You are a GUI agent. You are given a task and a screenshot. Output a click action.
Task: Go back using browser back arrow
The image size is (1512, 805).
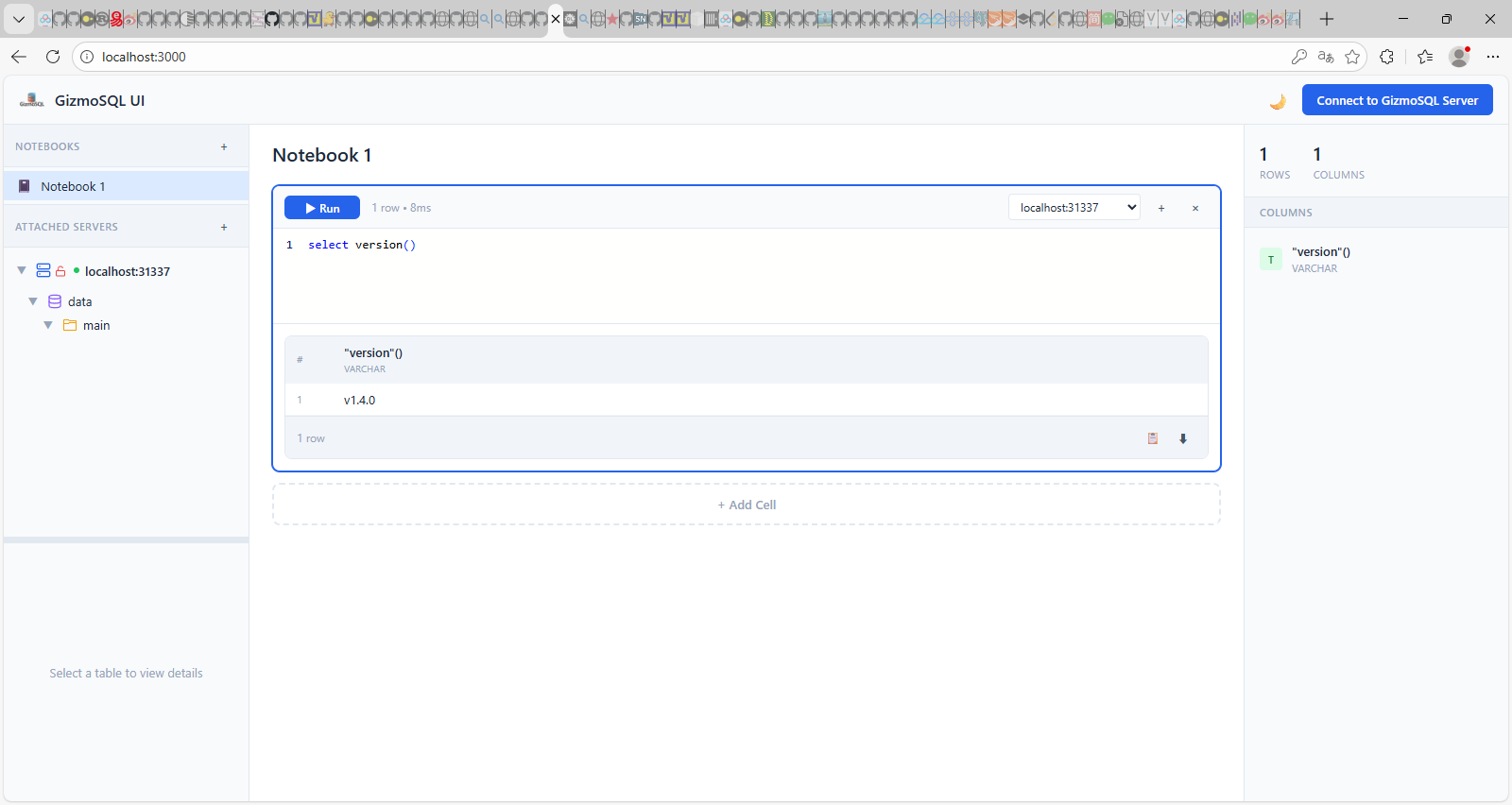tap(19, 57)
